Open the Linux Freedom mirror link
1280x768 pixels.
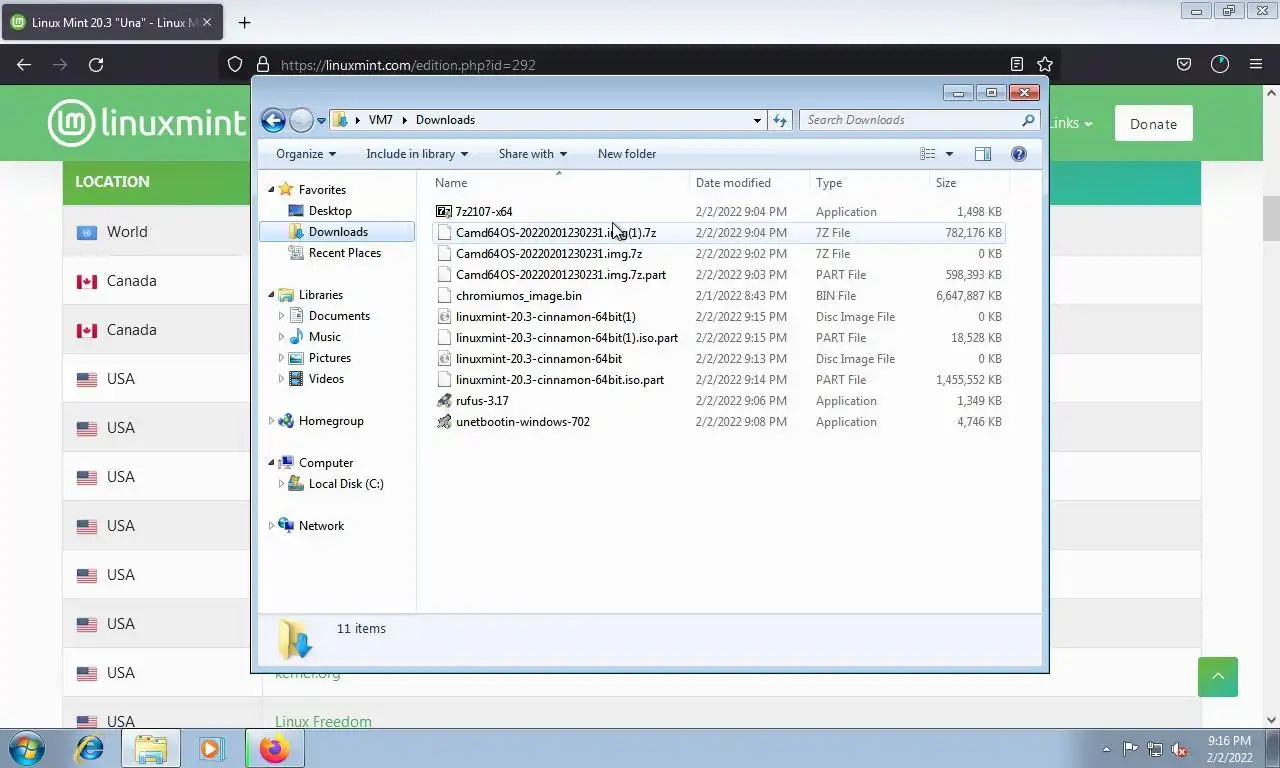pos(323,722)
